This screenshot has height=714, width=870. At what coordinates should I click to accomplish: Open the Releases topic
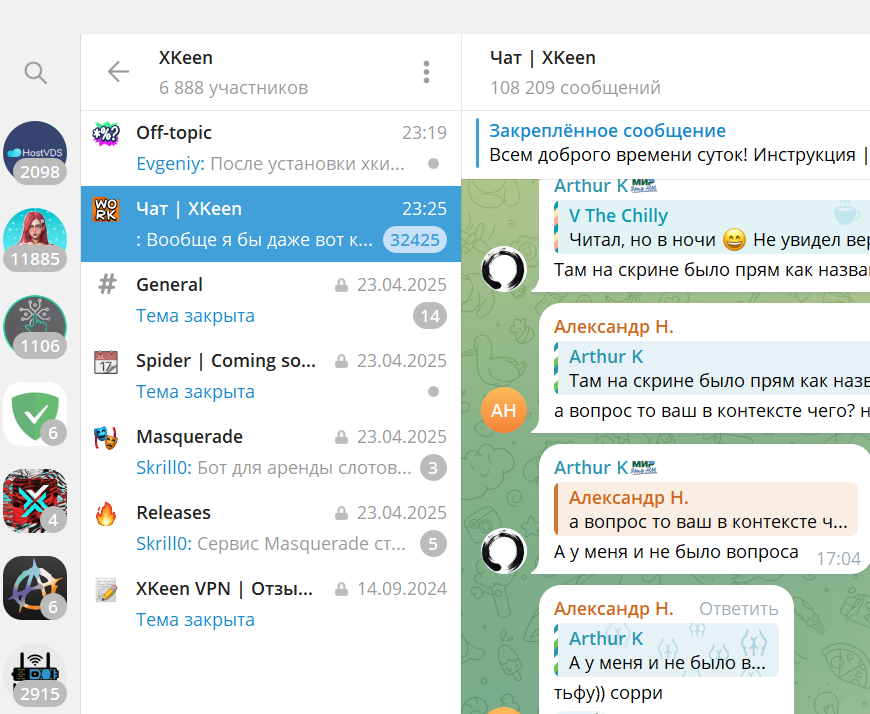pyautogui.click(x=271, y=528)
